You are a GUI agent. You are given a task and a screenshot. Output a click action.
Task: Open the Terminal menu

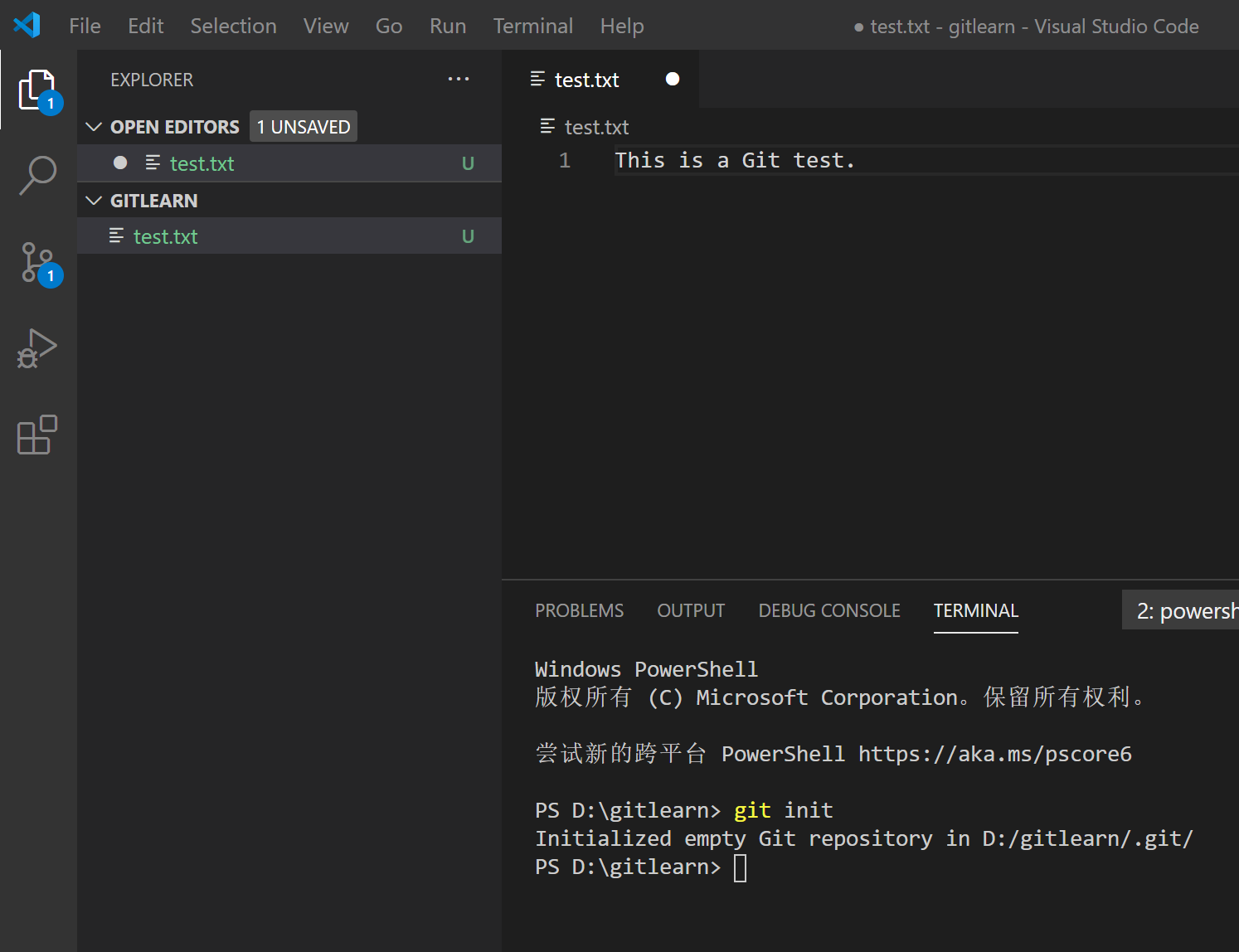click(532, 26)
